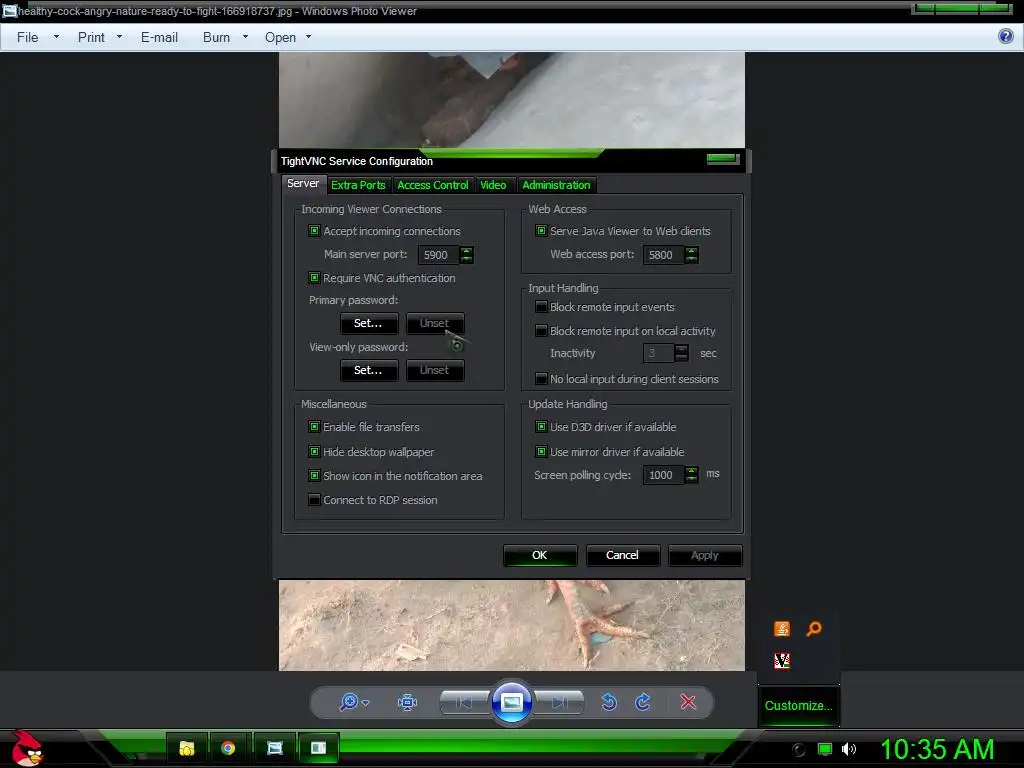Toggle Show icon in the notification area
This screenshot has width=1024, height=768.
[x=314, y=476]
